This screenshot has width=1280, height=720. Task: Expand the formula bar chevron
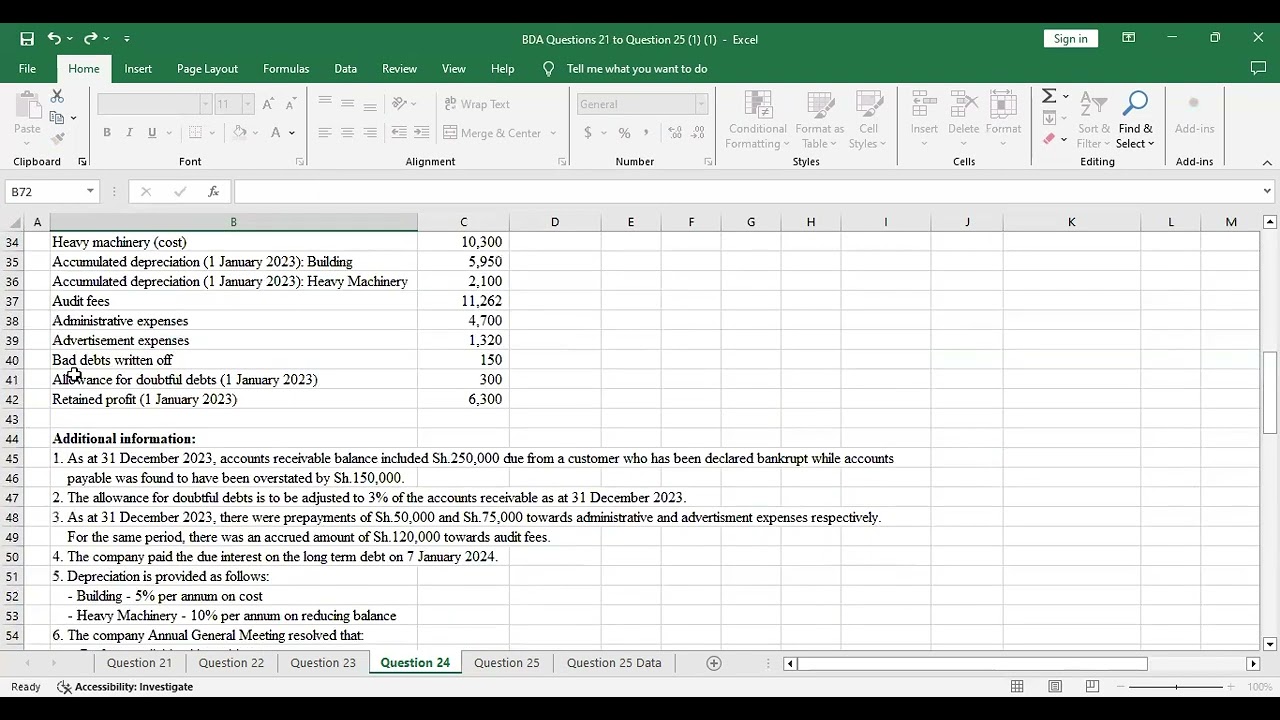1267,191
